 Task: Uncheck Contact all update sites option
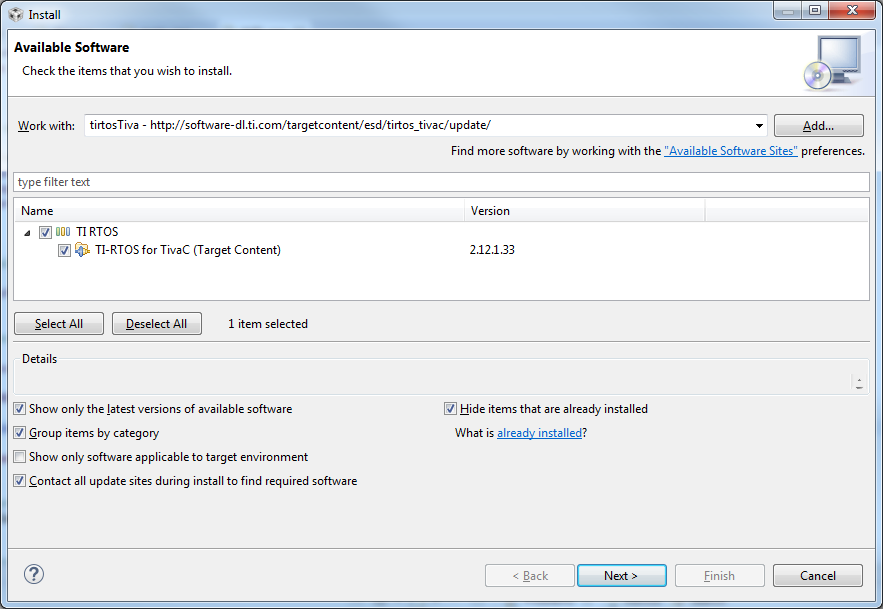coord(21,481)
